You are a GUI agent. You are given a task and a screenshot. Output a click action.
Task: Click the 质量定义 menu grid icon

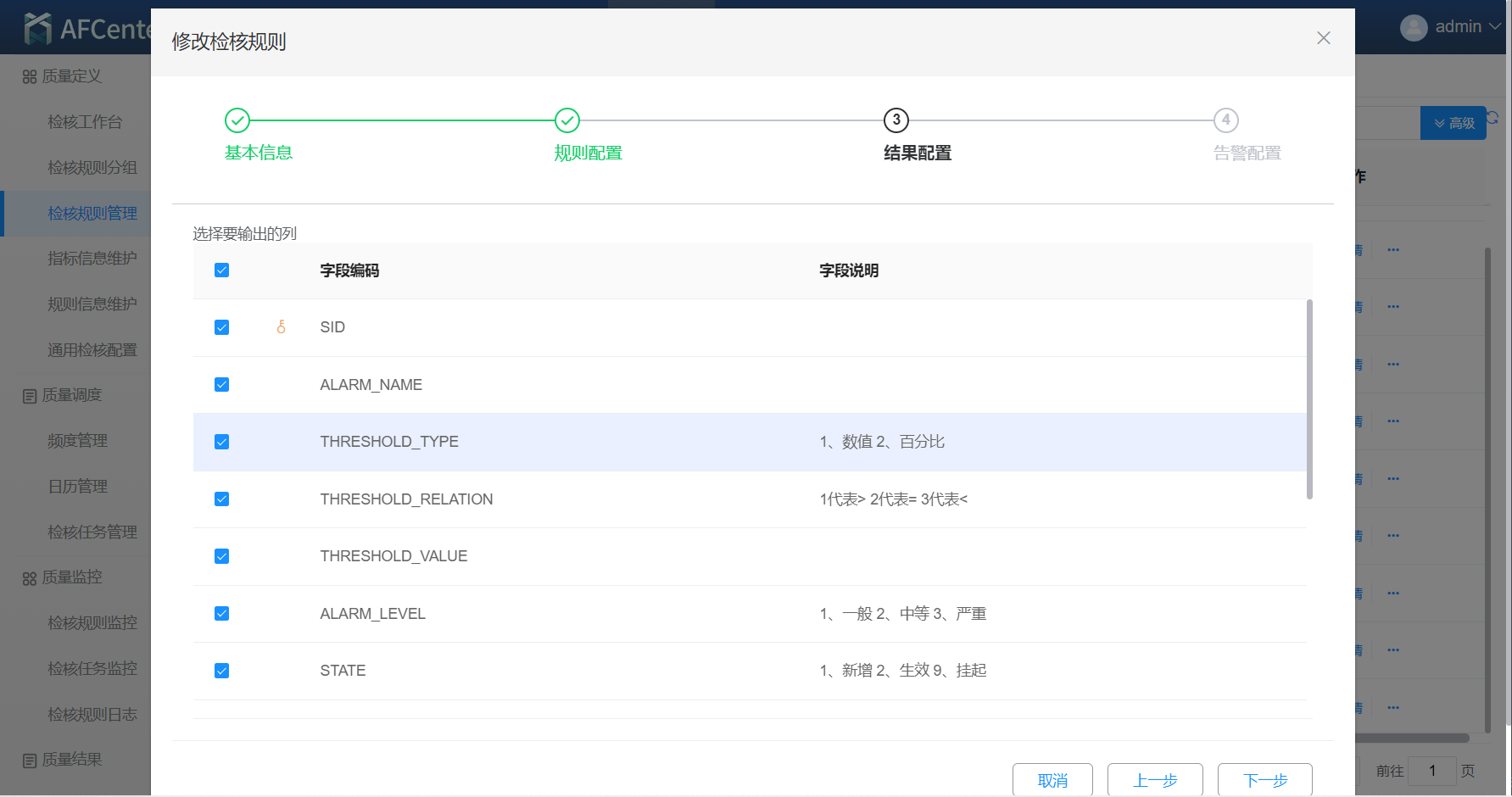[x=30, y=77]
